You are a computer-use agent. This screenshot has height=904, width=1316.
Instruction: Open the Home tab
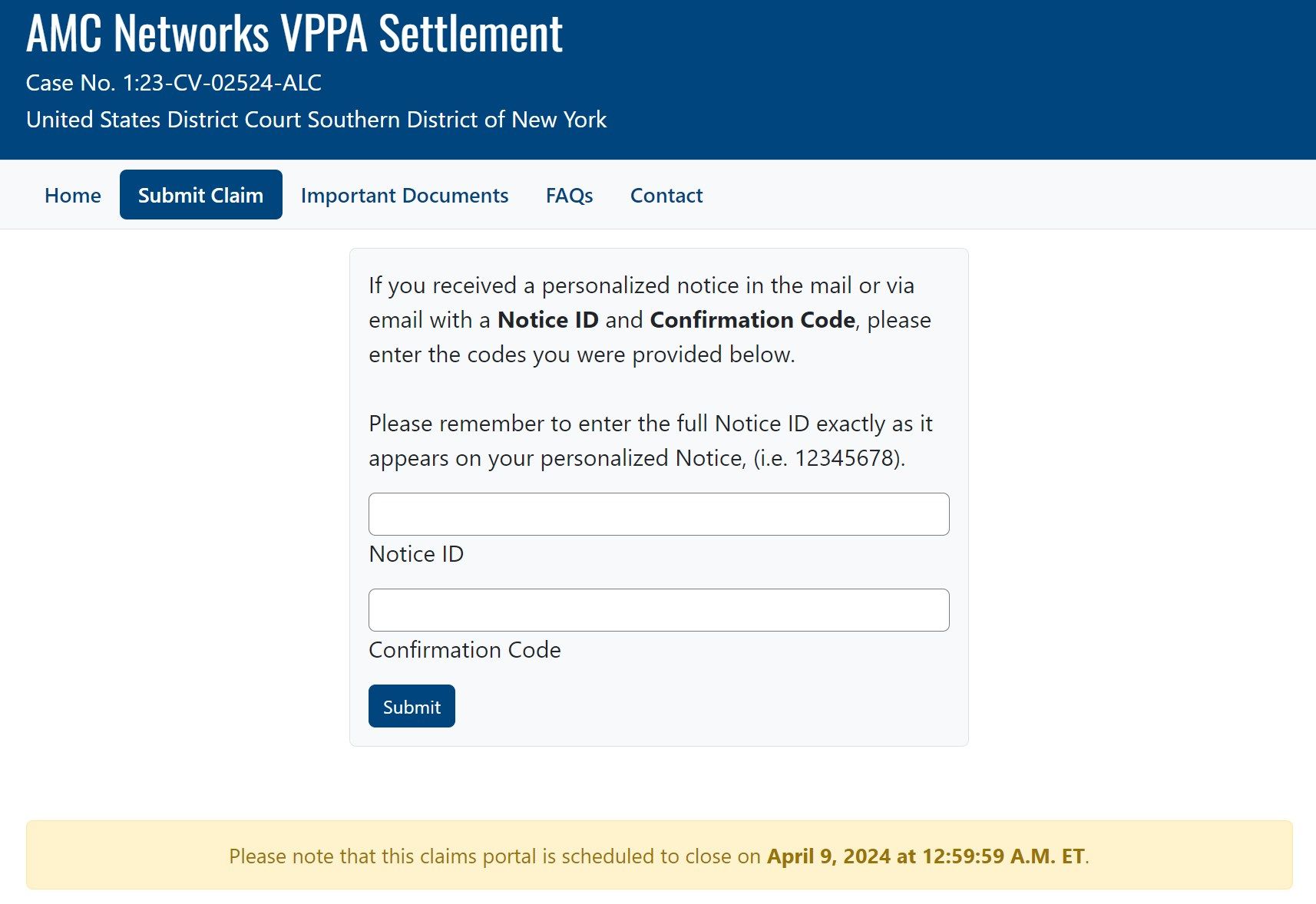click(x=72, y=195)
